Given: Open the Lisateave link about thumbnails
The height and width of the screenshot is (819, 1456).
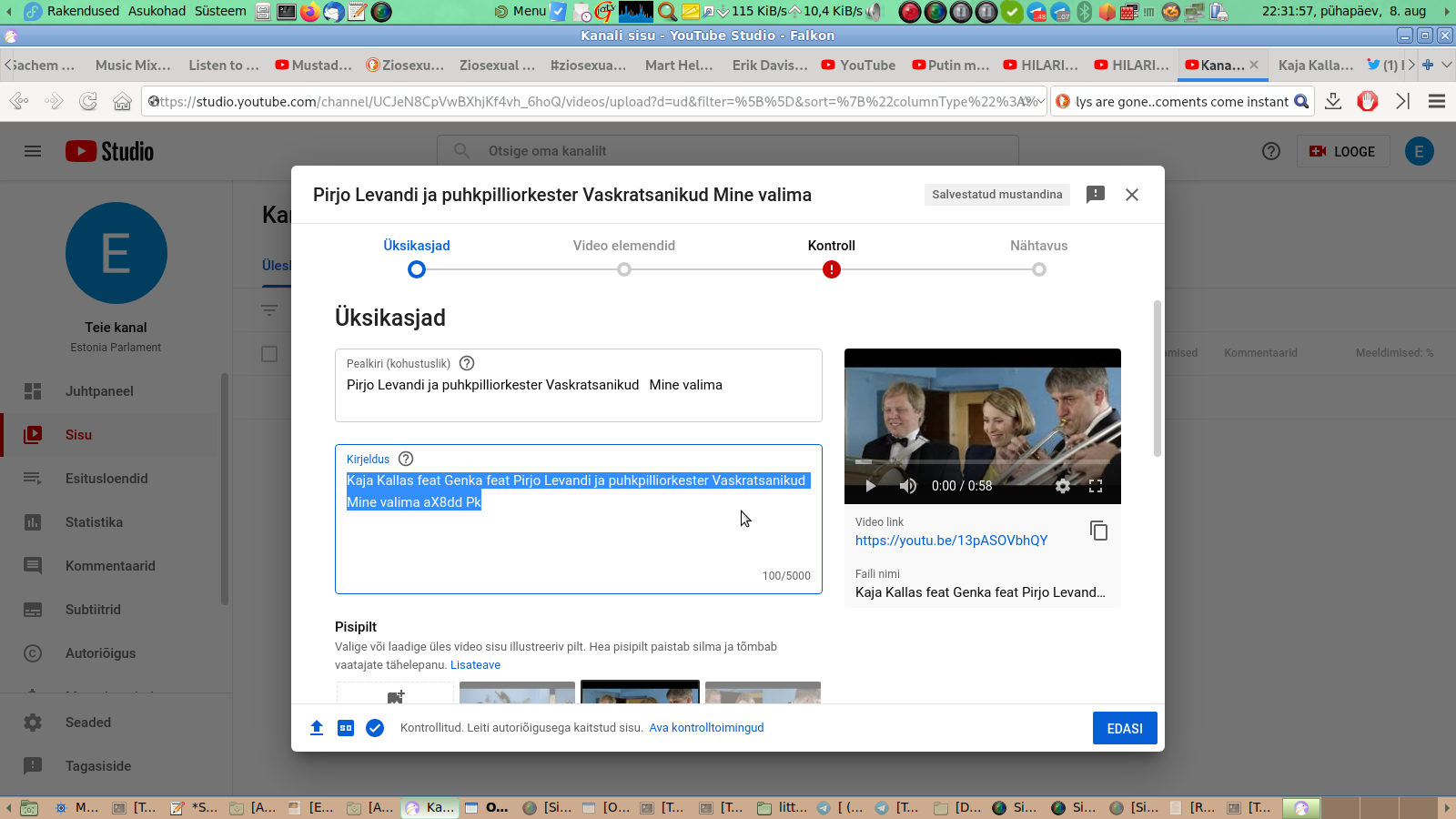Looking at the screenshot, I should tap(475, 665).
